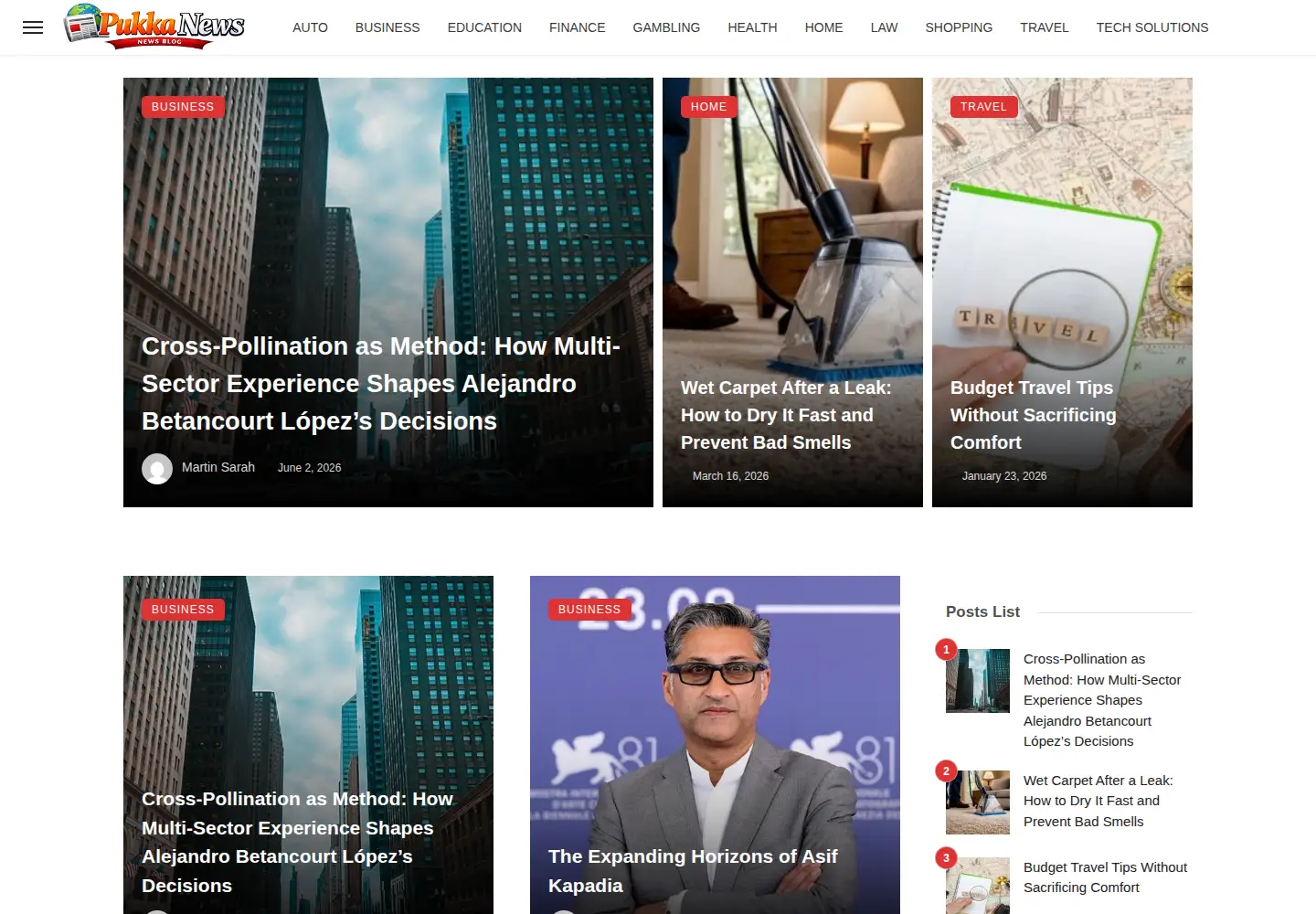This screenshot has height=914, width=1316.
Task: Open the TRAVEL nav item in header
Action: [1044, 27]
